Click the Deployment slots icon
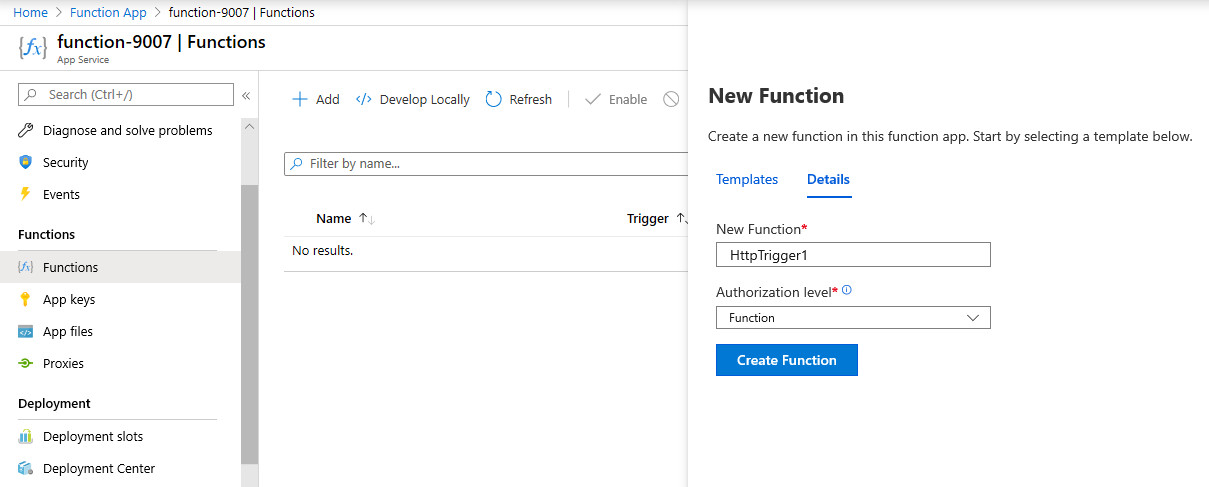Screen dimensions: 1209x487 (x=26, y=436)
